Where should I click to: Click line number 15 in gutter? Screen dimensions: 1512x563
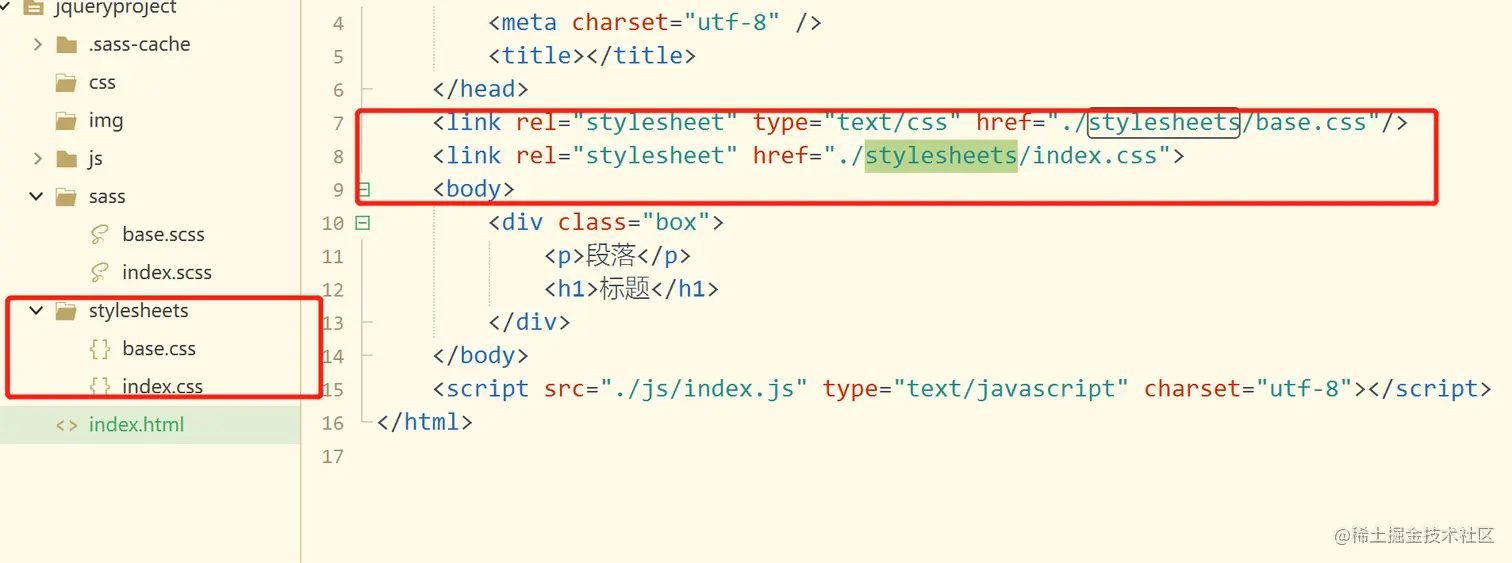pos(333,389)
